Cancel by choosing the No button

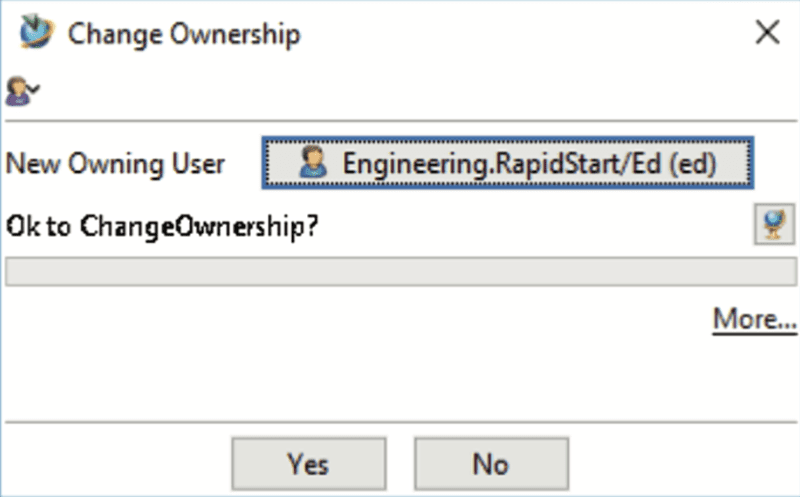coord(491,464)
